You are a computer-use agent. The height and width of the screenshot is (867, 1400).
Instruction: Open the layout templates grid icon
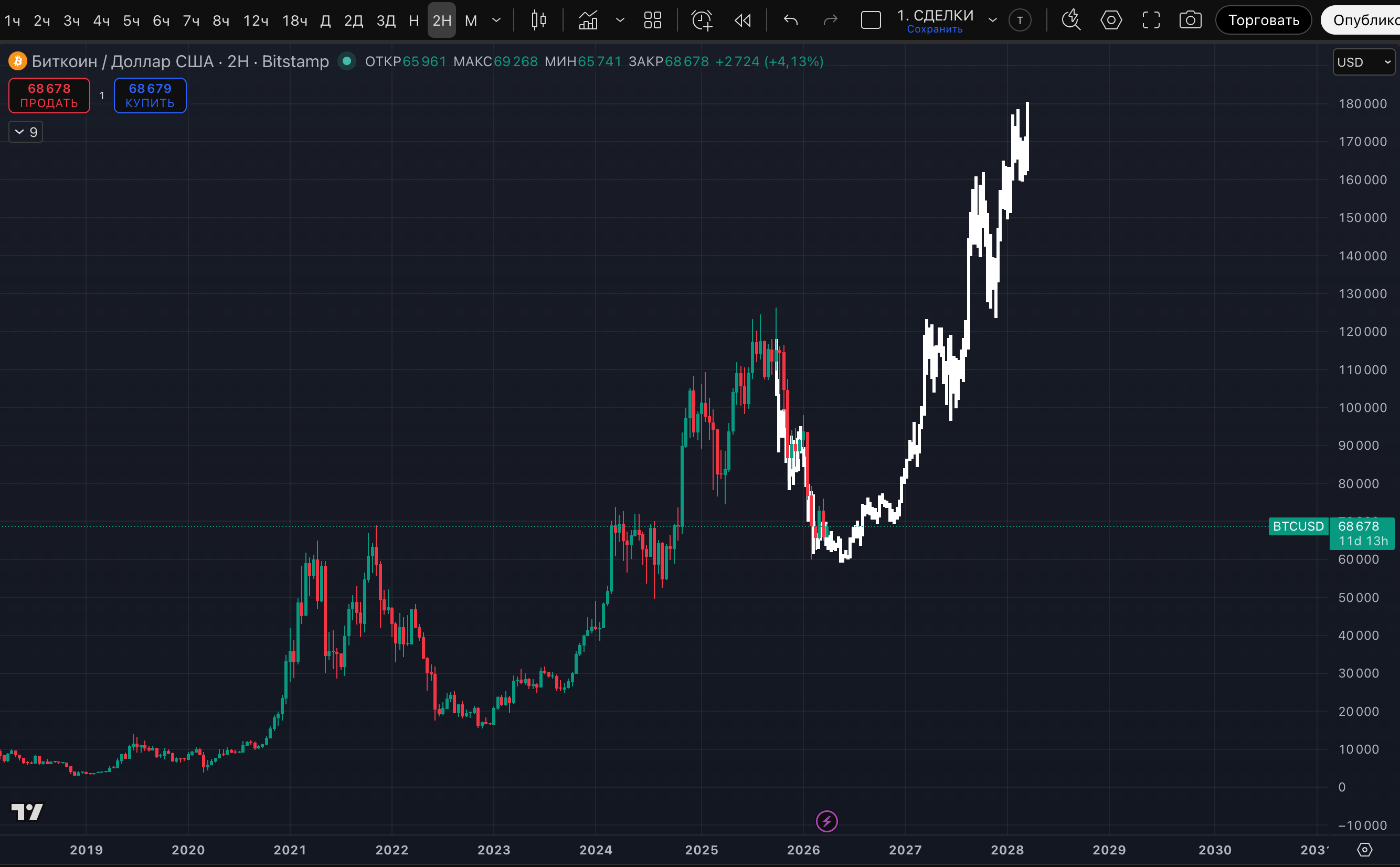point(652,20)
